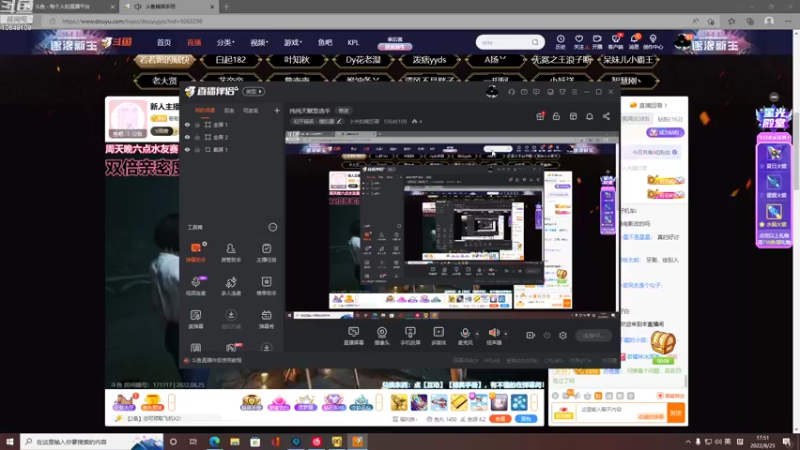
Task: Add the 直播屏幕 screen-capture source
Action: pos(354,336)
